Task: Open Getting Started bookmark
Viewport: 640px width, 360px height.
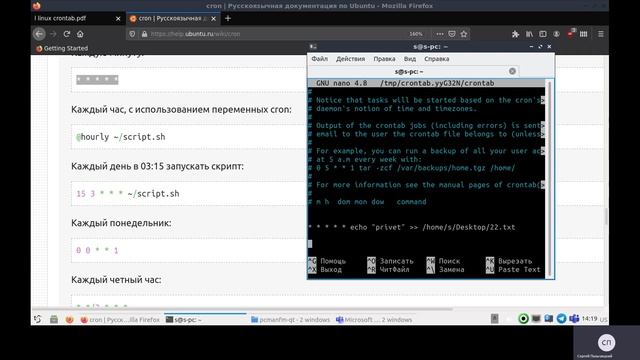Action: (62, 48)
